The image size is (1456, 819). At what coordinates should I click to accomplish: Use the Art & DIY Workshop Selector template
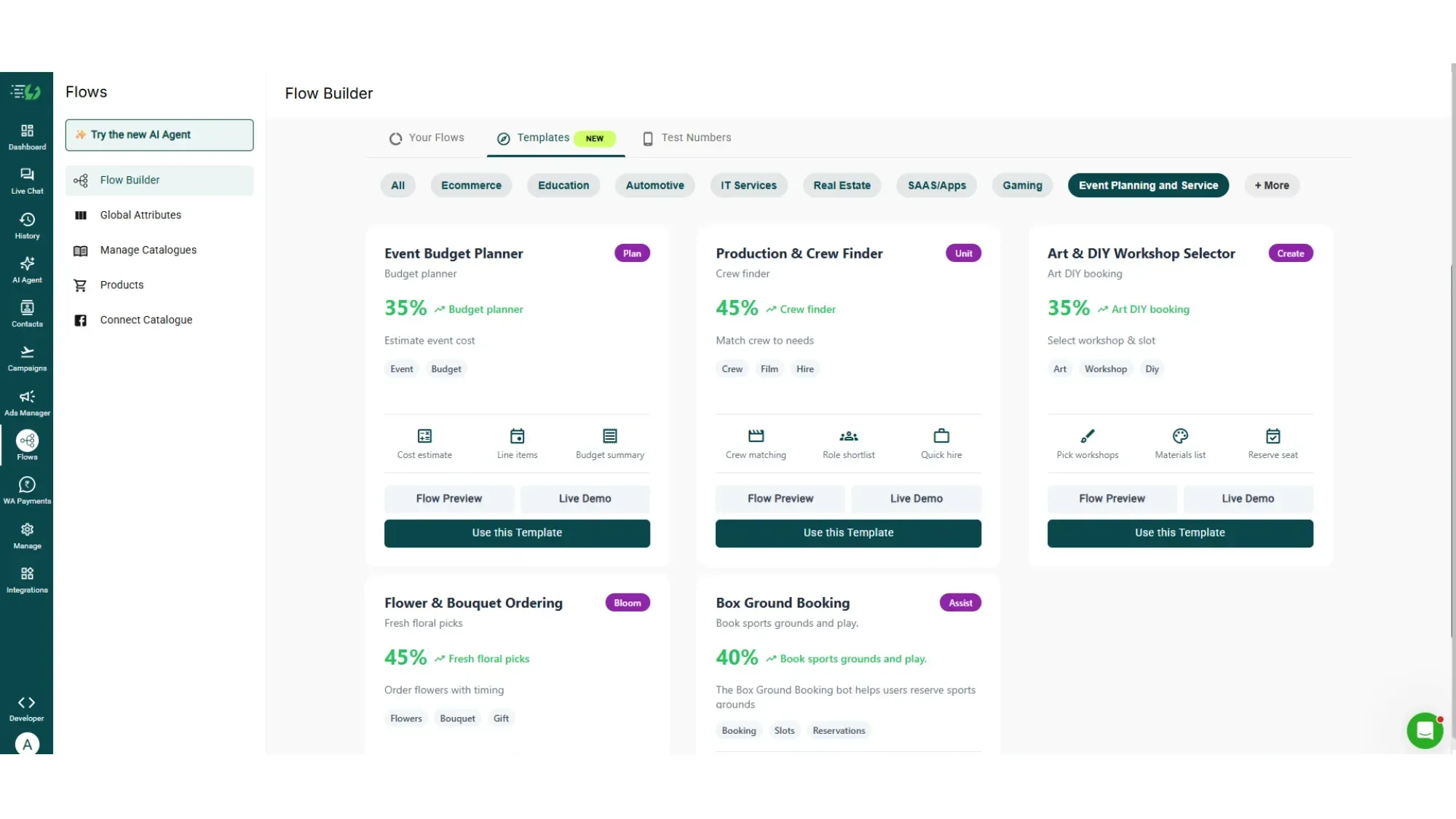coord(1180,533)
